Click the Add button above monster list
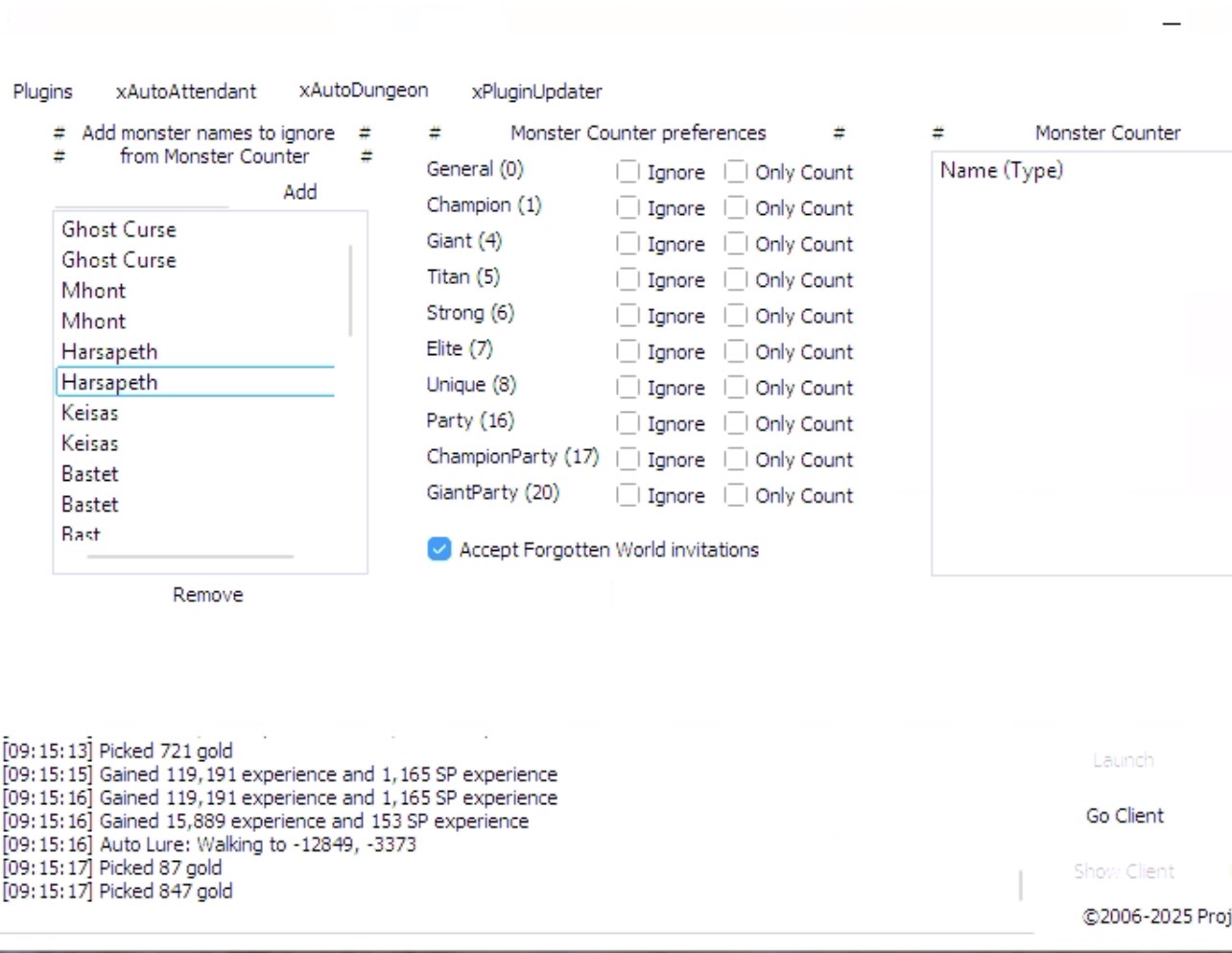 (299, 192)
